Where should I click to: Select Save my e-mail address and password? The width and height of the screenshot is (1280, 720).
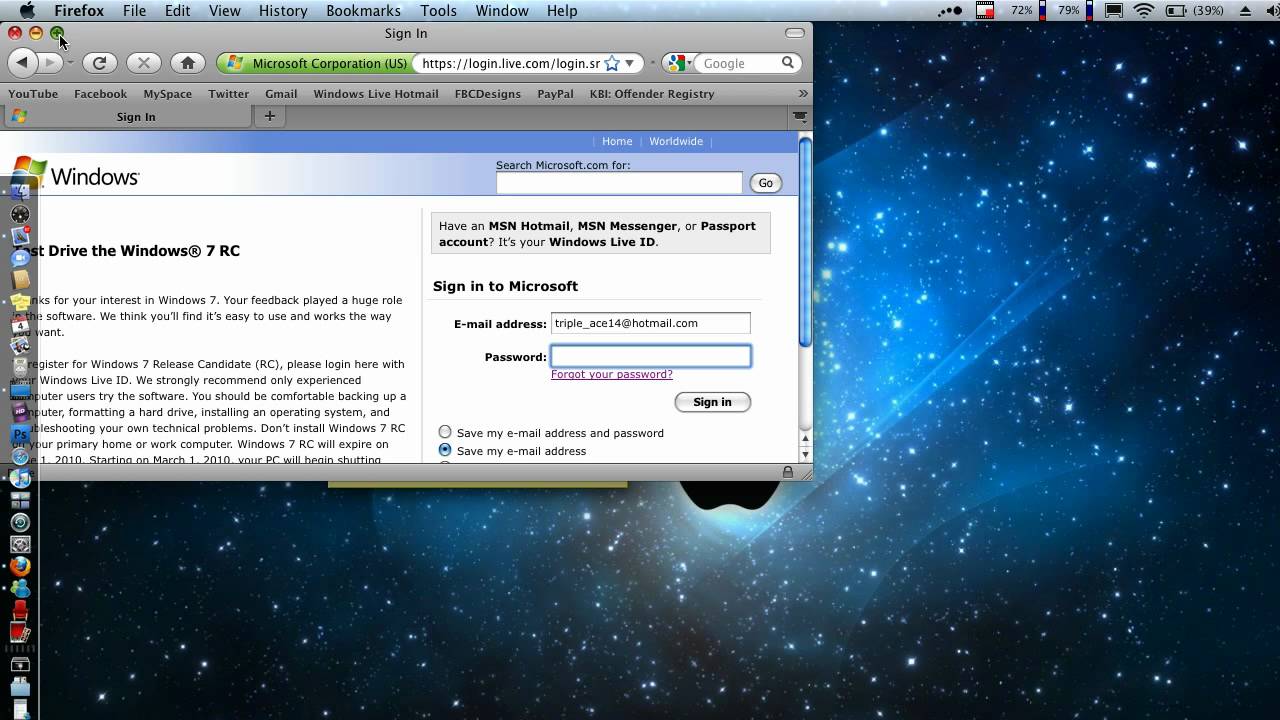pyautogui.click(x=445, y=432)
